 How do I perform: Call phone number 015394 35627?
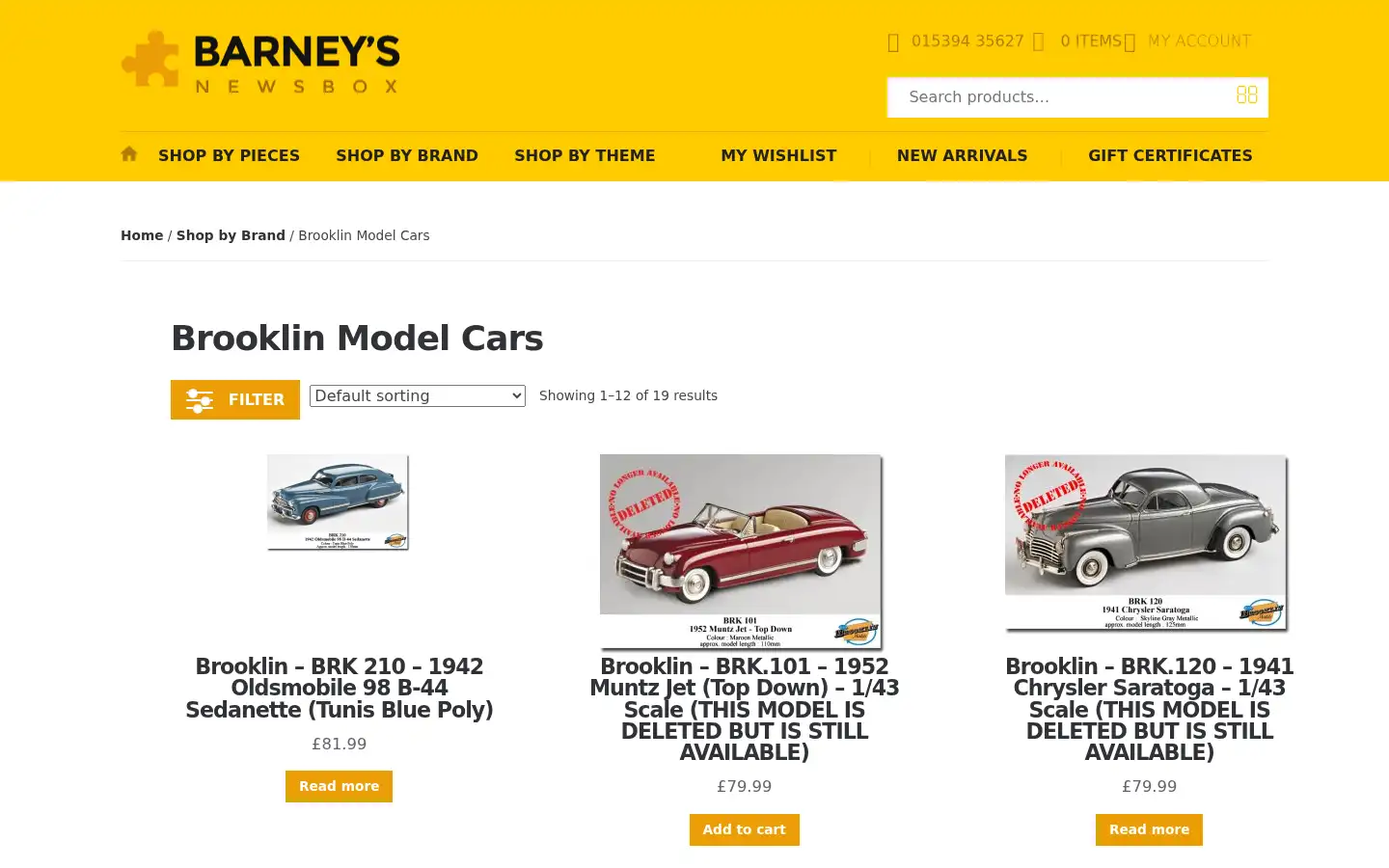[x=967, y=41]
